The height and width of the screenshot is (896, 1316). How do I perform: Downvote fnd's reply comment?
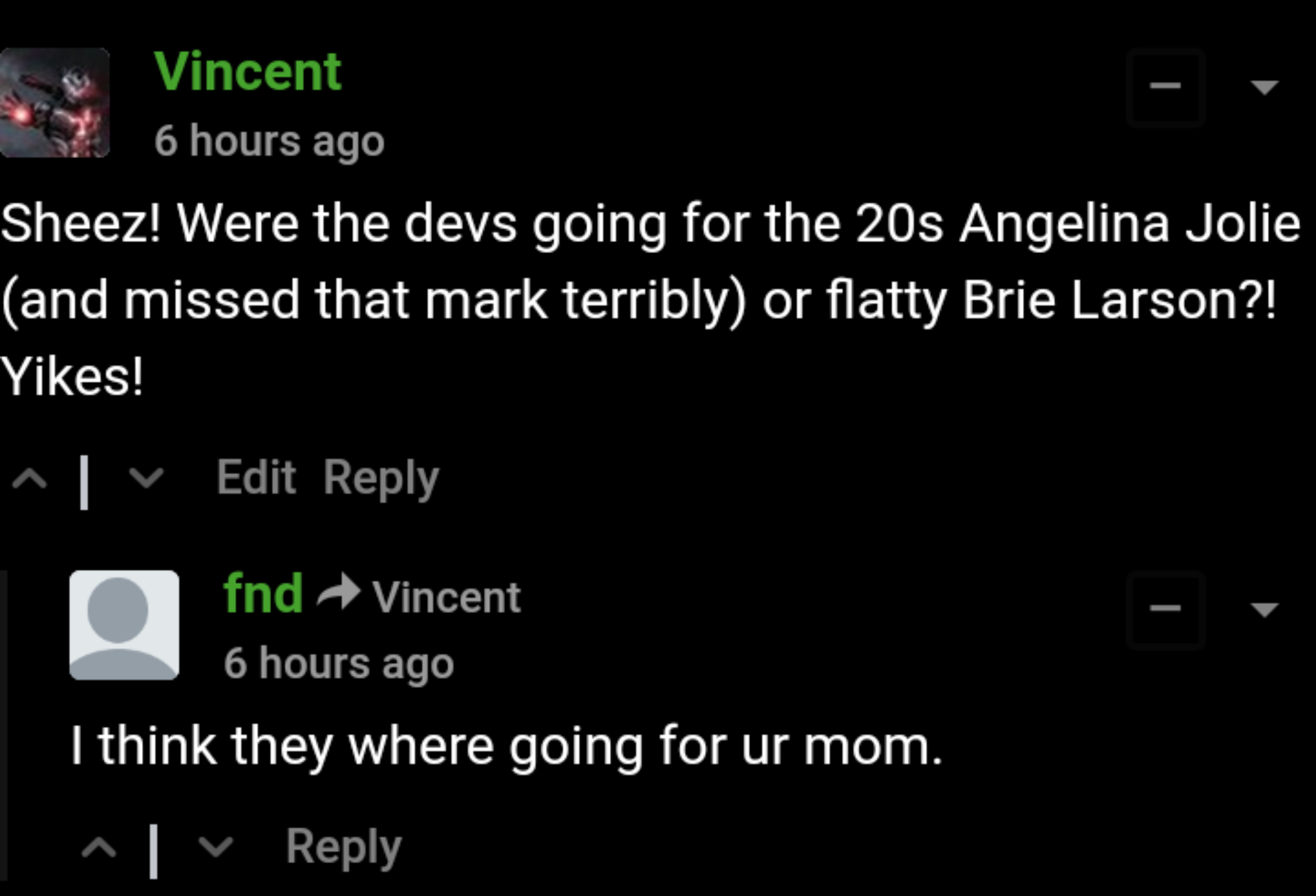[215, 847]
